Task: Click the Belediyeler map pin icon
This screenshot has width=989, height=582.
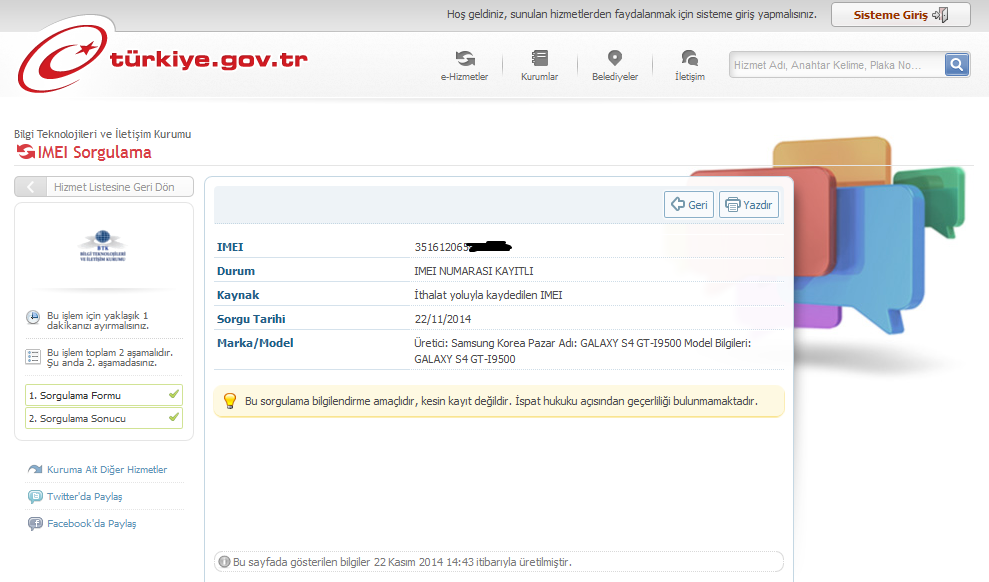Action: pyautogui.click(x=615, y=59)
